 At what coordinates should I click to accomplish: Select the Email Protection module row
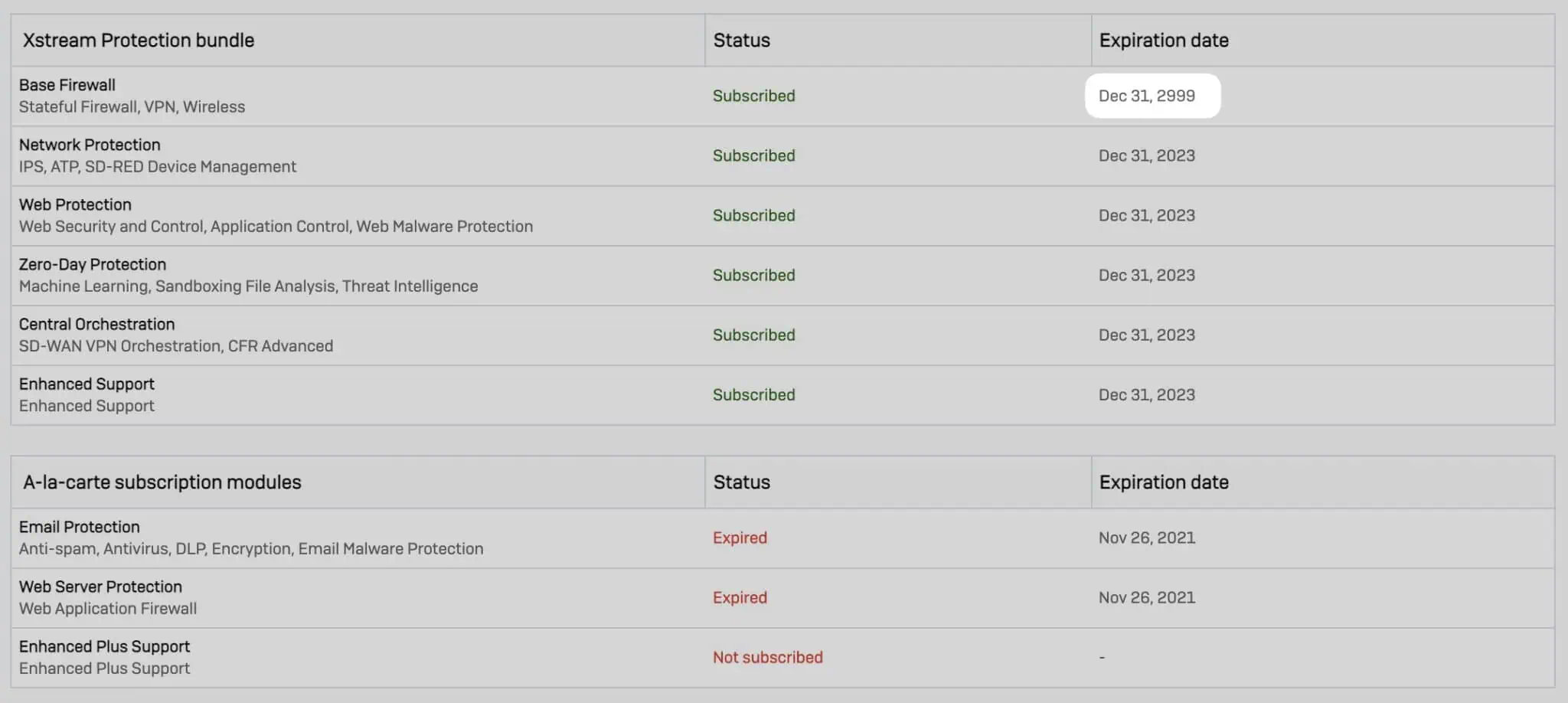click(x=306, y=537)
